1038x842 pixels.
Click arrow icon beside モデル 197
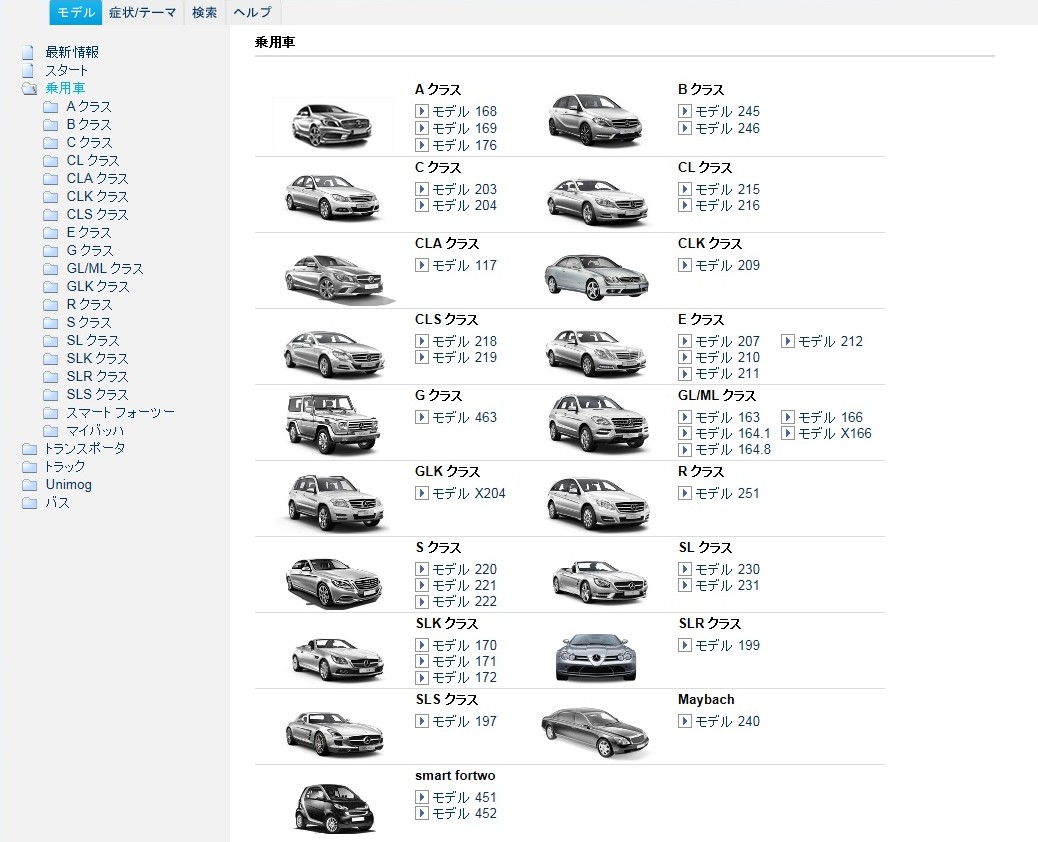pos(422,722)
